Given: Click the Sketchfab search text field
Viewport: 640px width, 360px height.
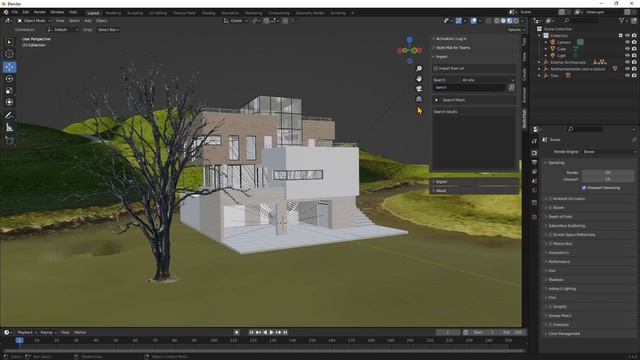Looking at the screenshot, I should pyautogui.click(x=469, y=87).
